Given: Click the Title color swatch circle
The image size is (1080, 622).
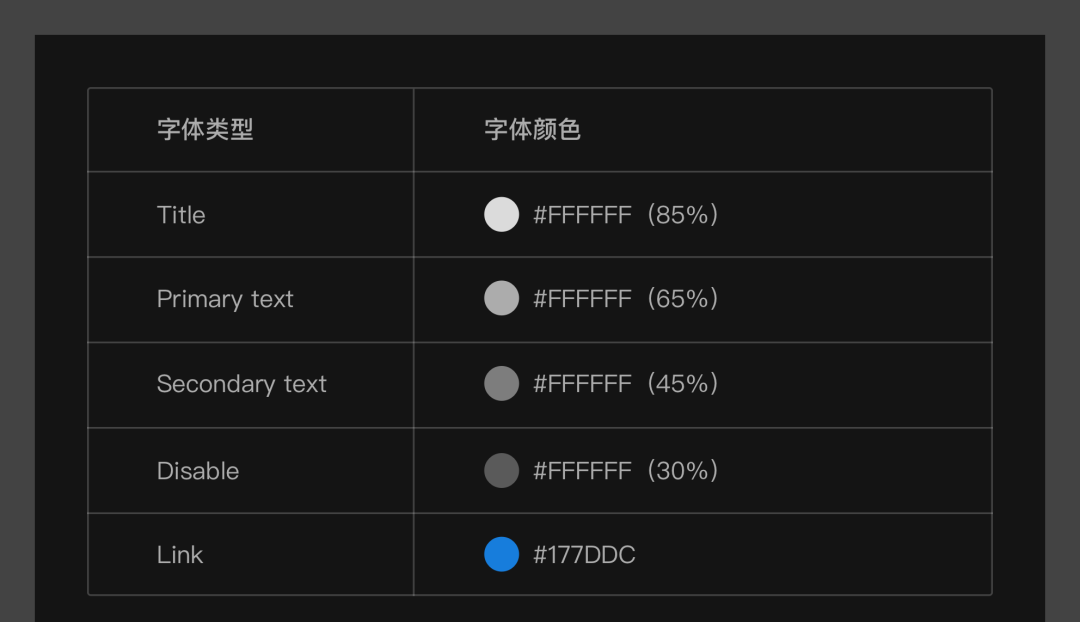Looking at the screenshot, I should tap(501, 214).
